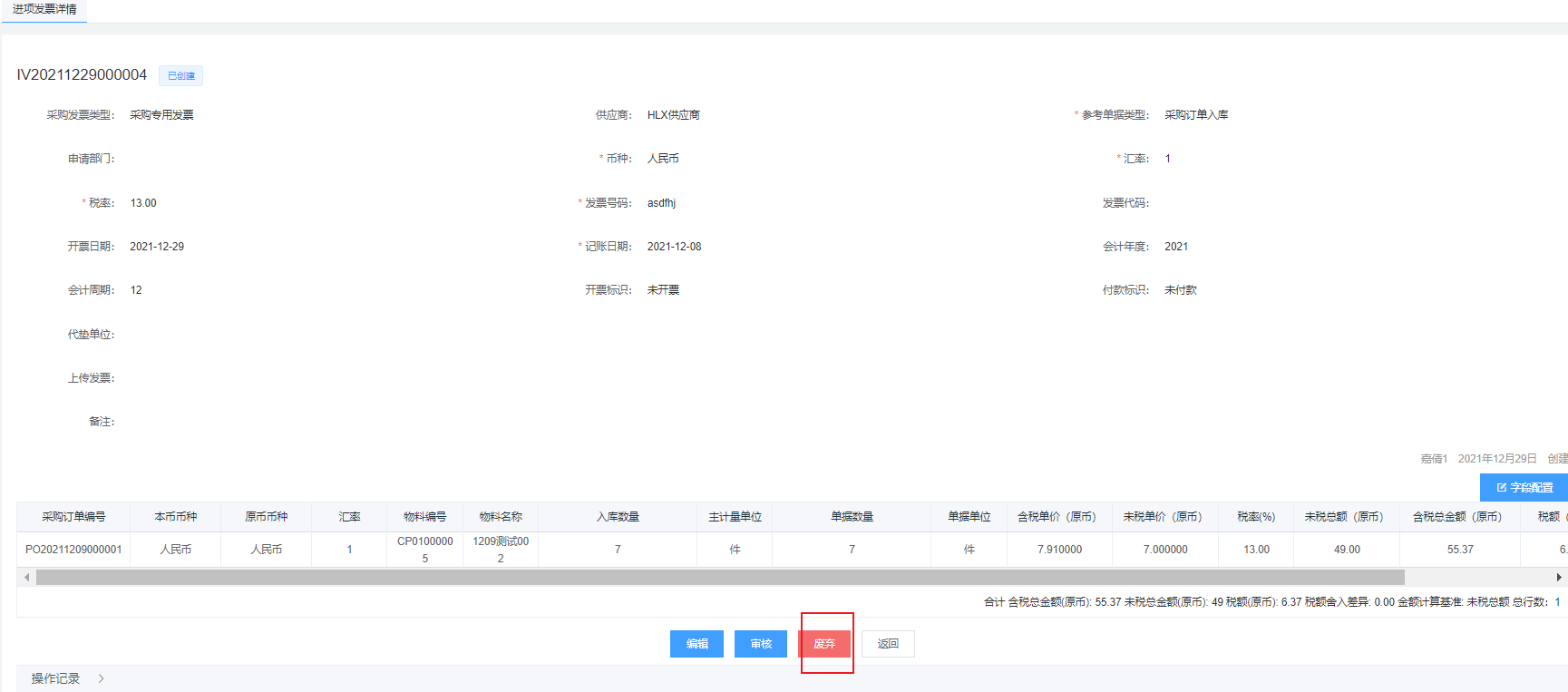Click invoice number IV20211229000004 title
The image size is (1568, 692).
[82, 75]
